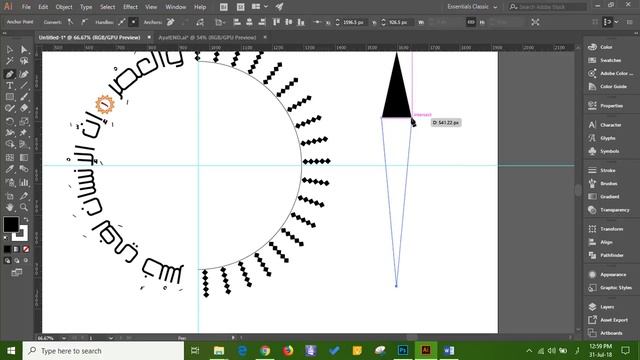Select the Selection tool arrow
The image size is (640, 360).
9,50
